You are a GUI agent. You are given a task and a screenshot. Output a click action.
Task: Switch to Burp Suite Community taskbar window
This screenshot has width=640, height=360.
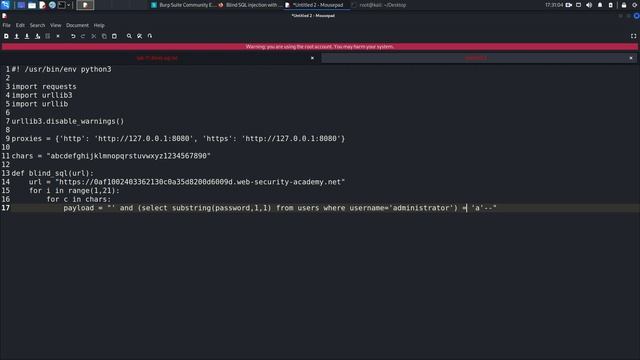point(183,5)
